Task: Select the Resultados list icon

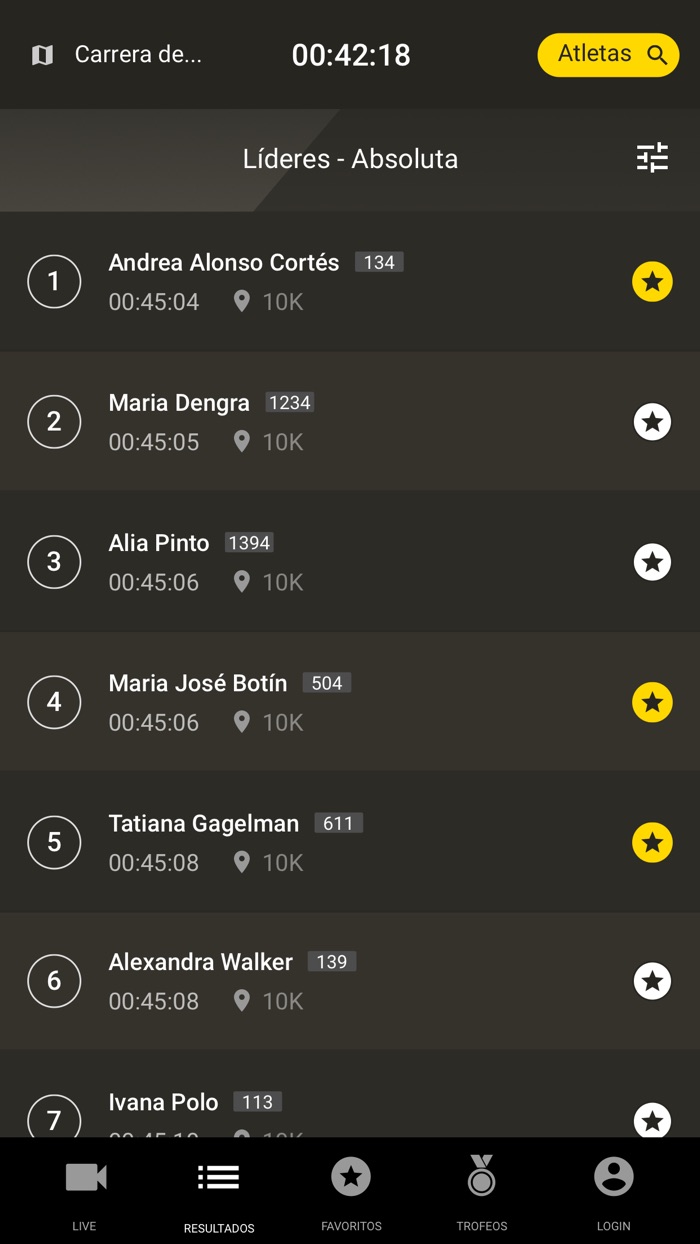Action: coord(218,1177)
